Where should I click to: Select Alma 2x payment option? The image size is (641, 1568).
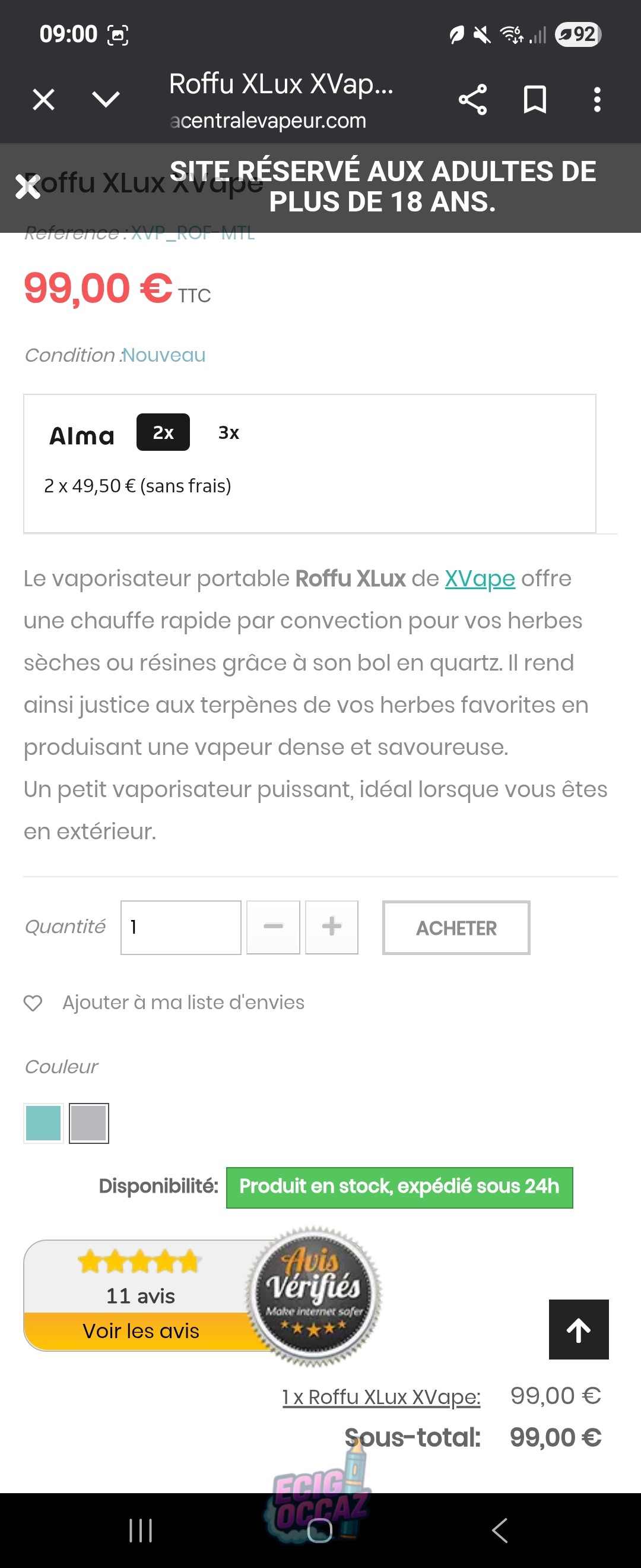pyautogui.click(x=163, y=432)
